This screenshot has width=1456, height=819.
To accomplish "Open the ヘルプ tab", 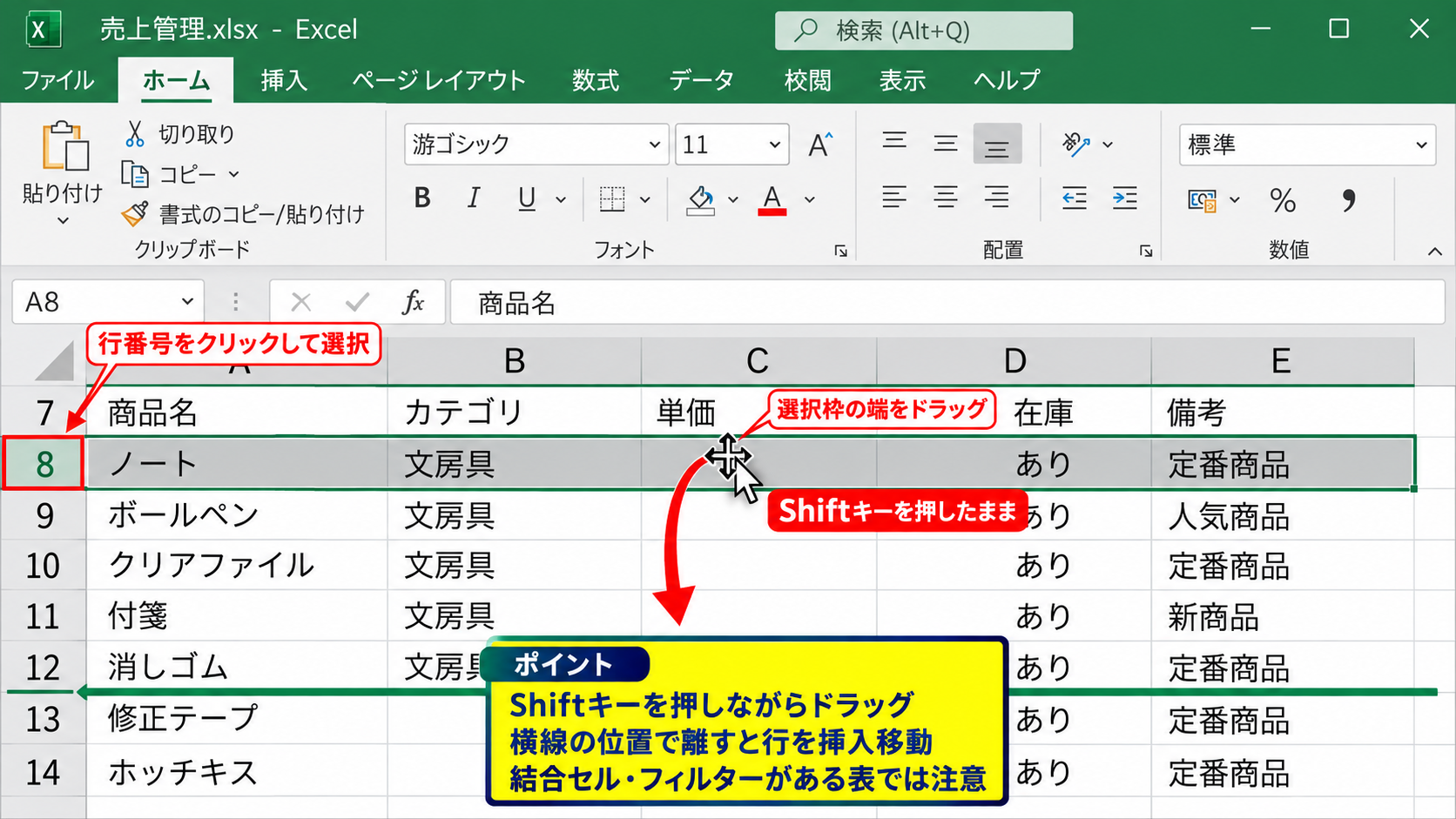I will coord(1007,80).
